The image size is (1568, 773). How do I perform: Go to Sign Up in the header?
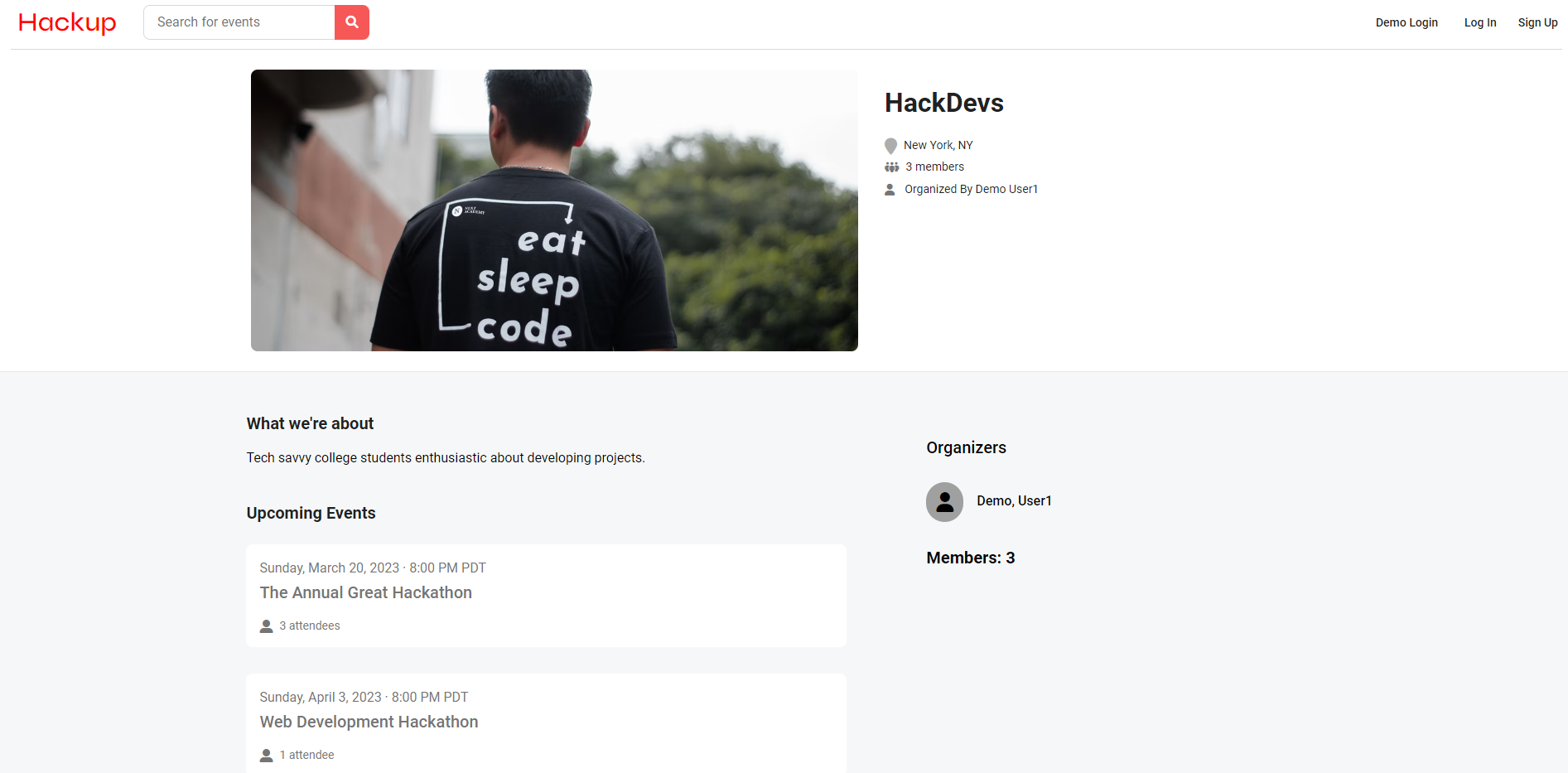pos(1537,22)
